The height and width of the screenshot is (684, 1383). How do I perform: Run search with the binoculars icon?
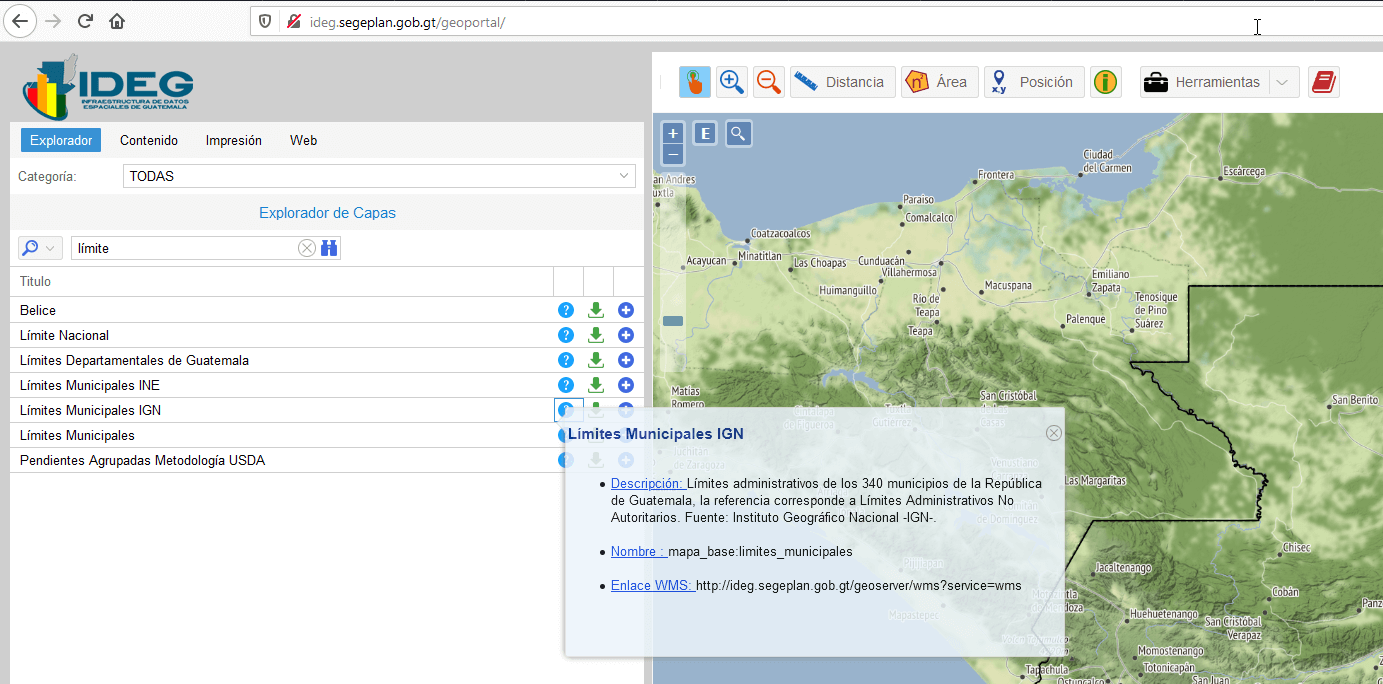coord(329,248)
